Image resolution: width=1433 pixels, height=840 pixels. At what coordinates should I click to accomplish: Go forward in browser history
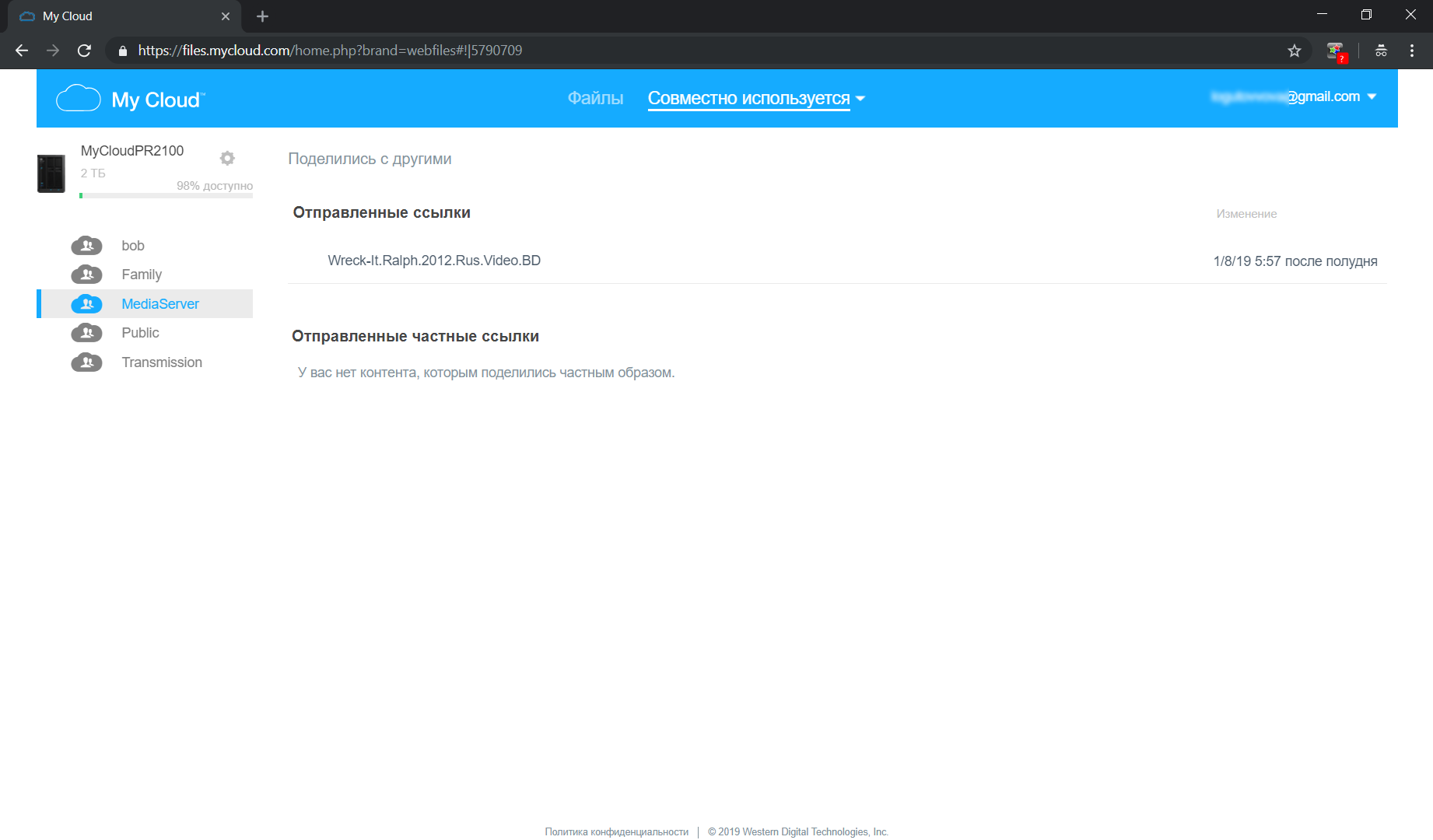point(53,51)
